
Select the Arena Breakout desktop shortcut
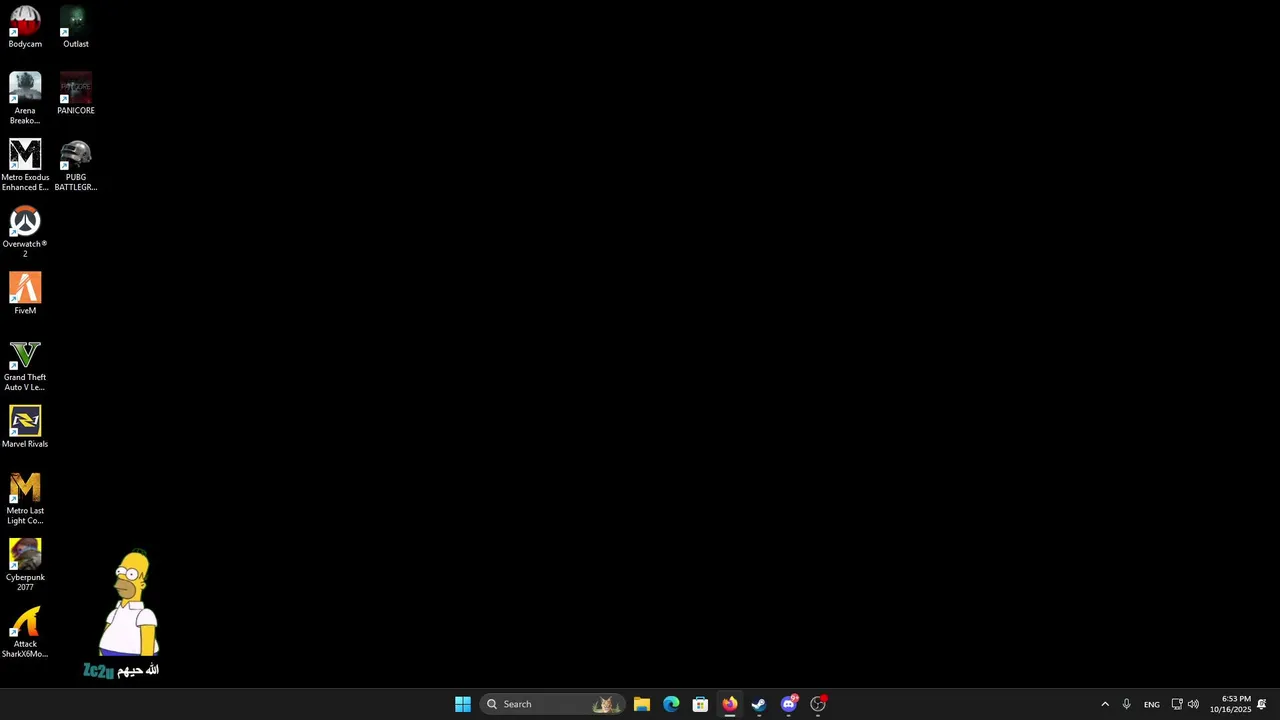(25, 98)
